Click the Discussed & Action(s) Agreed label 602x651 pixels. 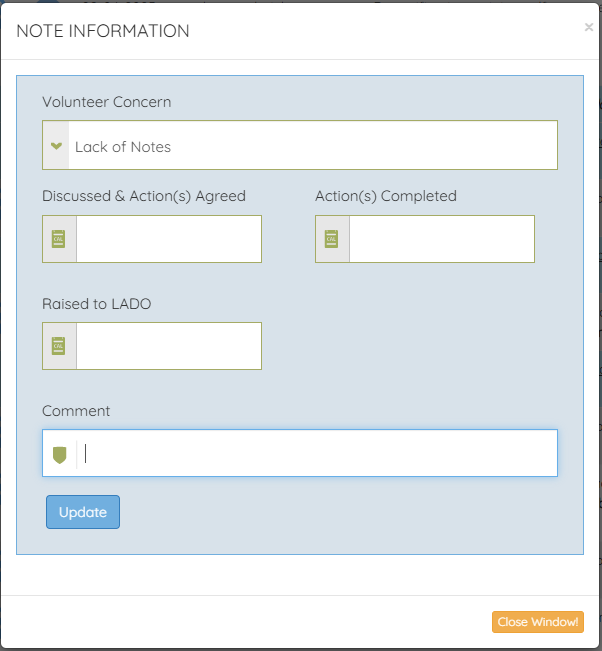pos(144,196)
